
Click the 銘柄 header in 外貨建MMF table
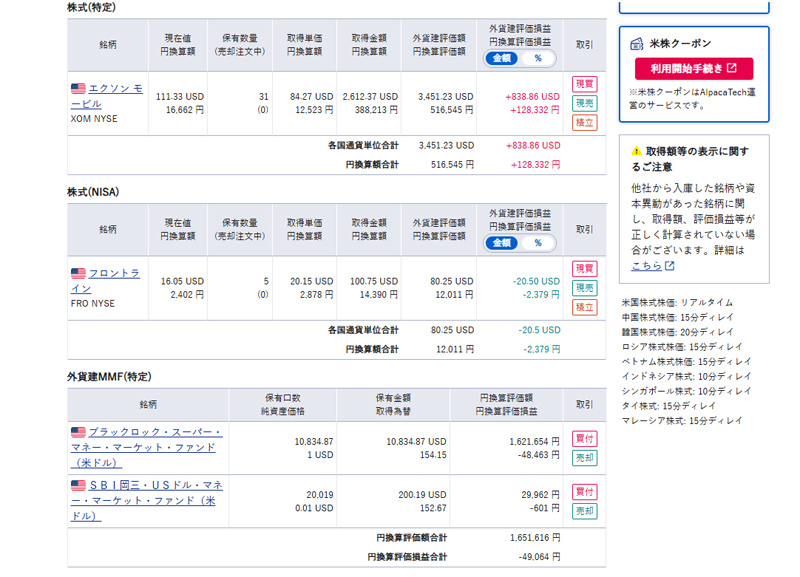click(148, 405)
